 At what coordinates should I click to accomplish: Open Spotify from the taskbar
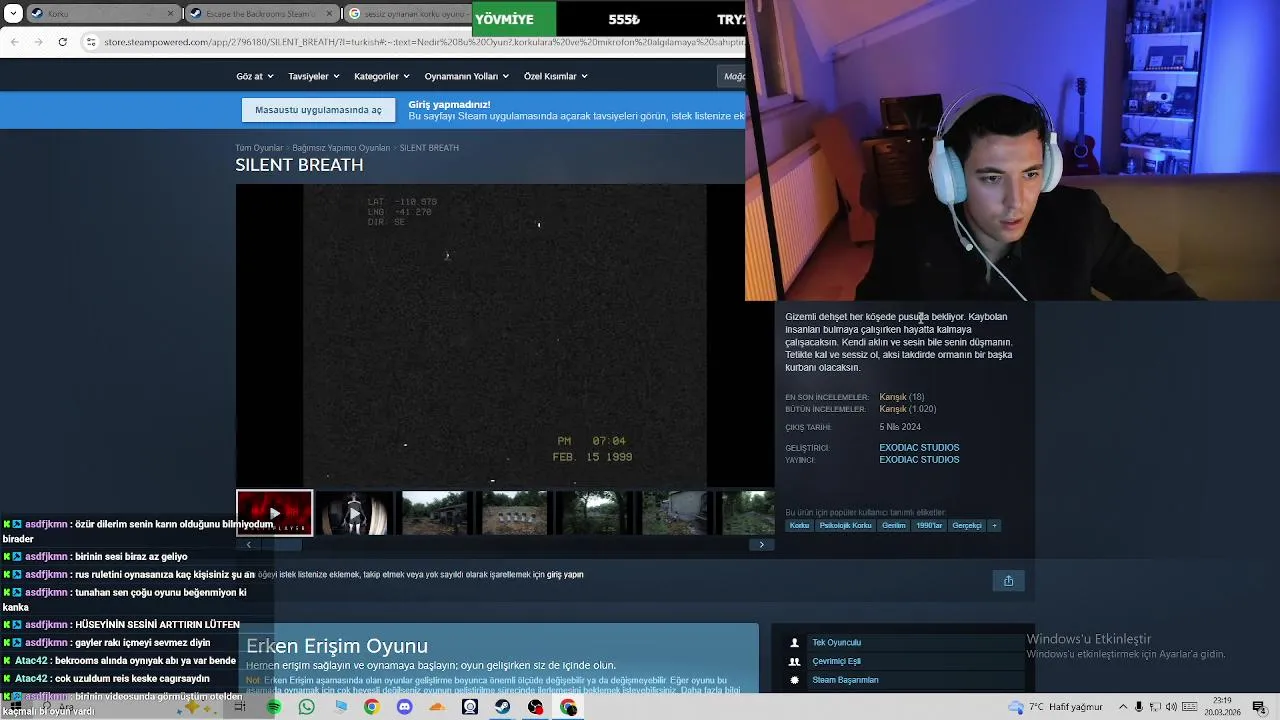tap(273, 707)
